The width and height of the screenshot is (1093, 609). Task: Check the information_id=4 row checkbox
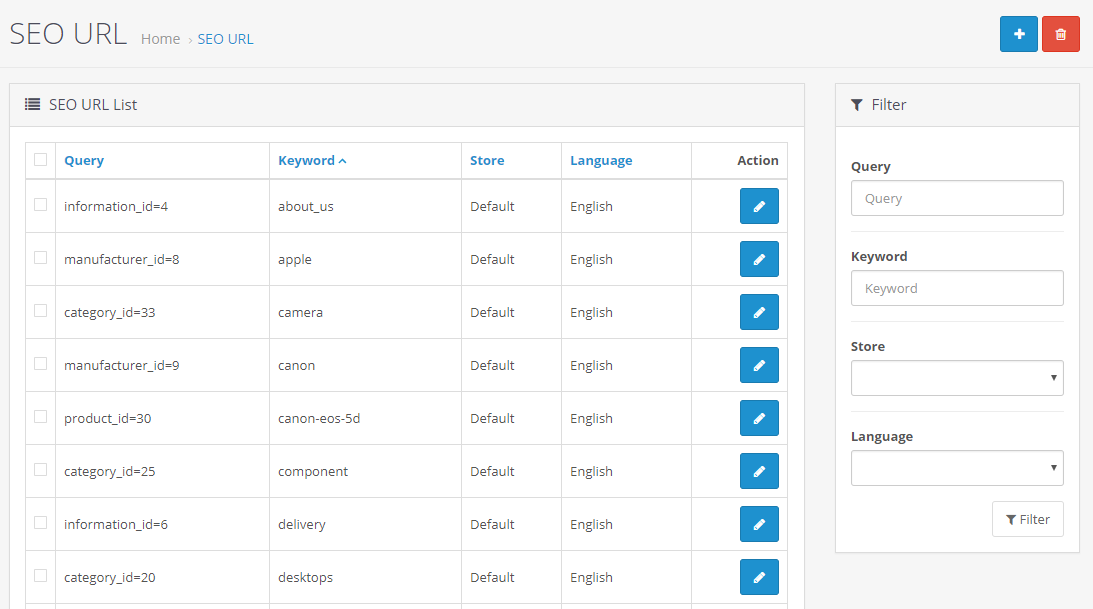click(x=40, y=205)
